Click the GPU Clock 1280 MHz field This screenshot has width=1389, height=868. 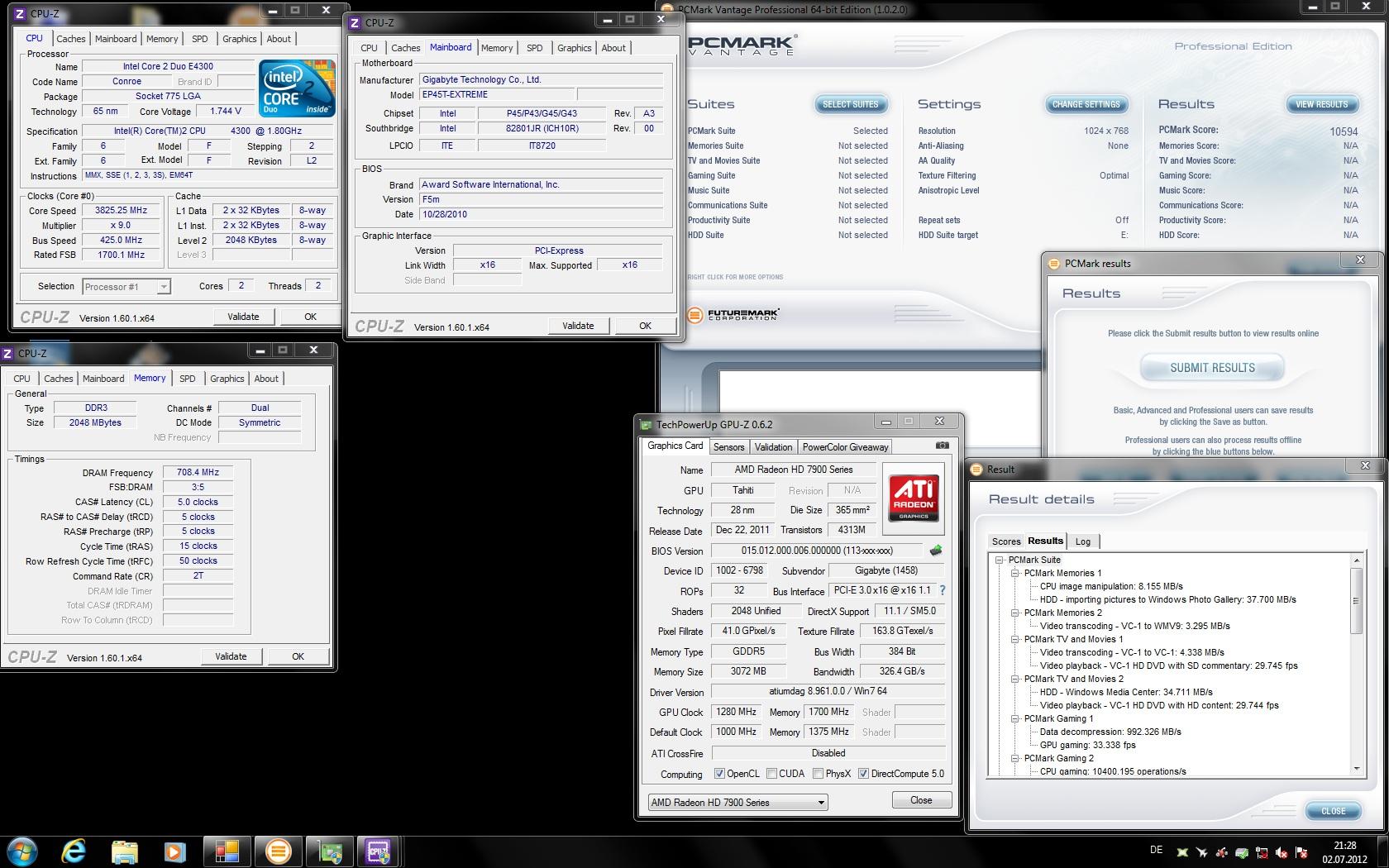coord(736,712)
